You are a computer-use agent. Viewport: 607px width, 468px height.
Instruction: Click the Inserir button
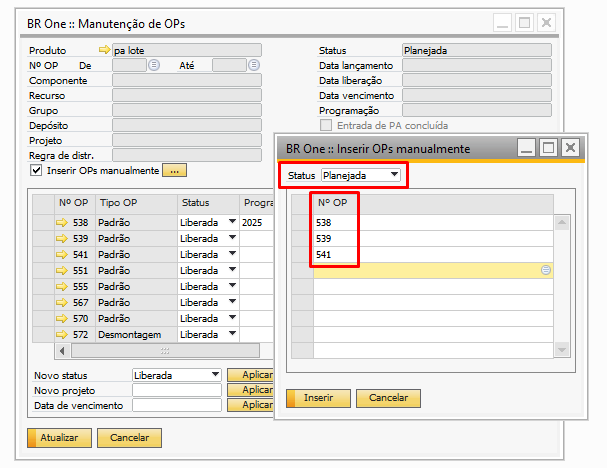pyautogui.click(x=318, y=397)
